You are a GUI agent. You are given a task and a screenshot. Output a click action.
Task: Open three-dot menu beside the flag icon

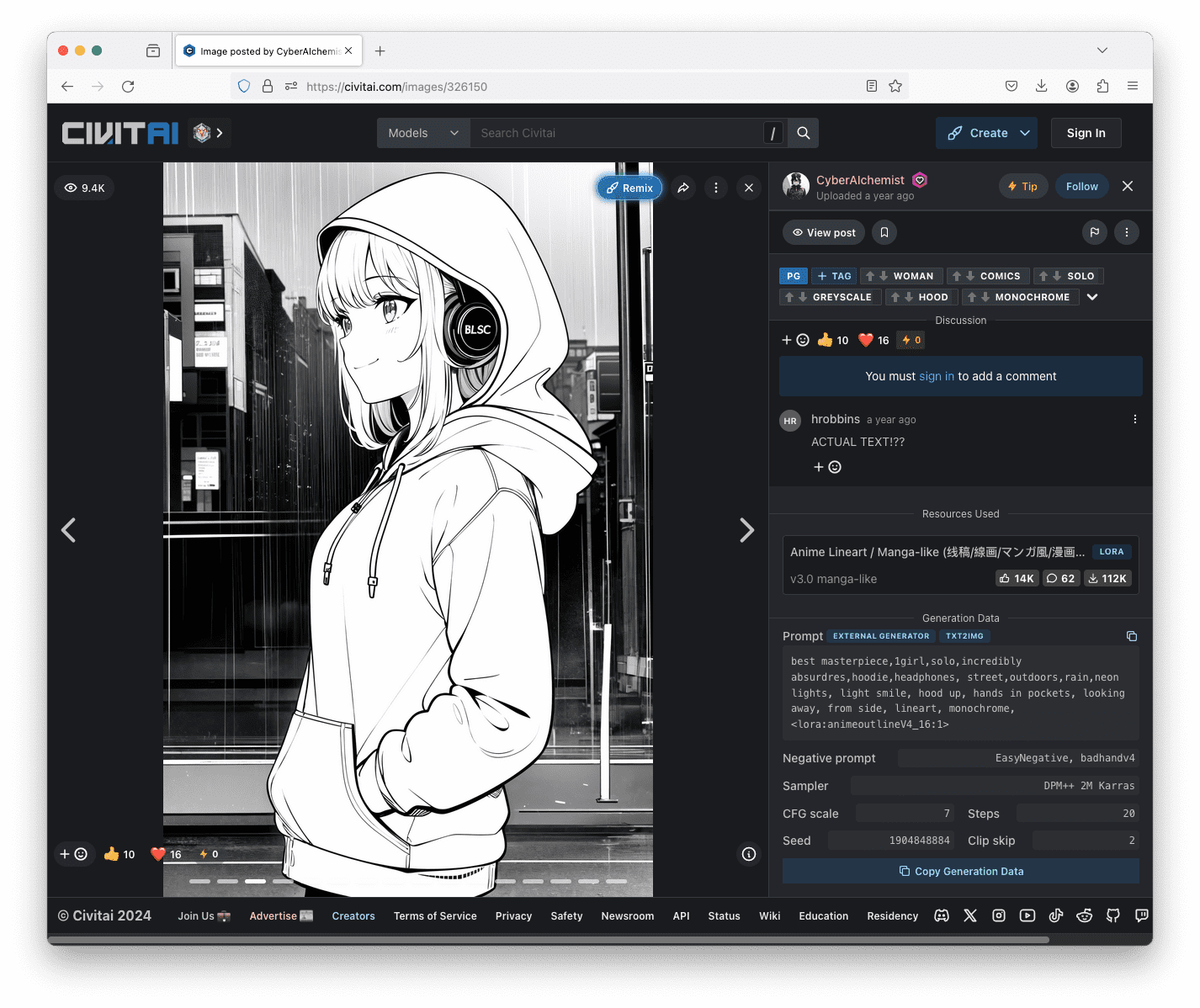coord(1127,232)
